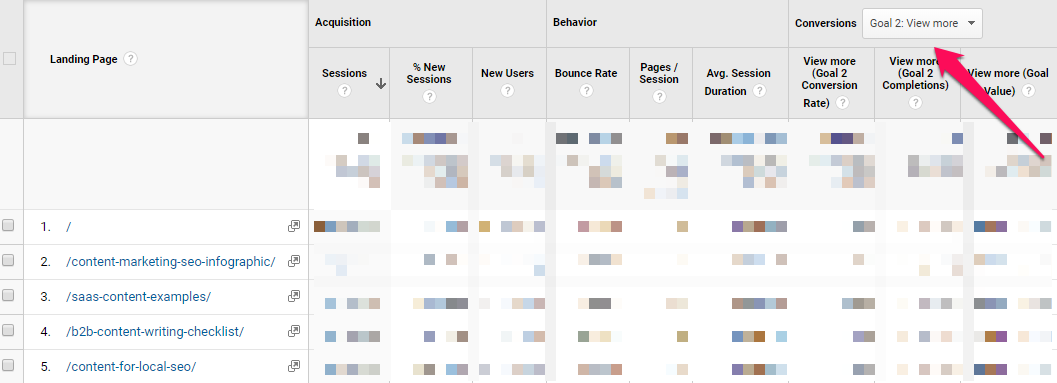Open external link icon for /content-for-local-seo/
Image resolution: width=1057 pixels, height=383 pixels.
click(x=294, y=366)
